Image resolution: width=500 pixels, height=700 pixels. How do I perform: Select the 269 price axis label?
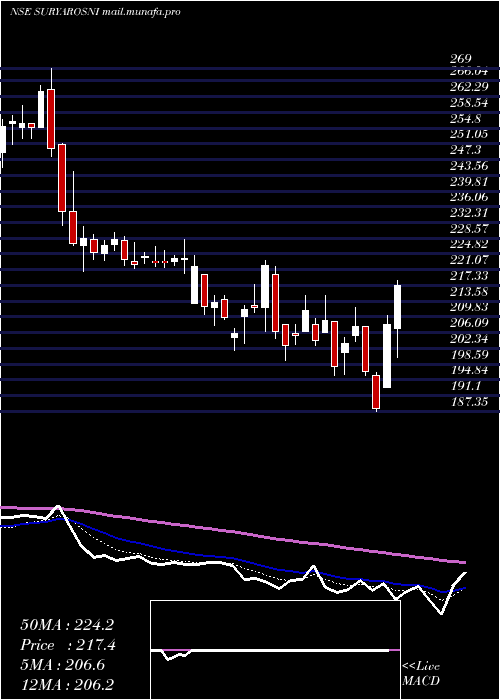click(x=460, y=59)
